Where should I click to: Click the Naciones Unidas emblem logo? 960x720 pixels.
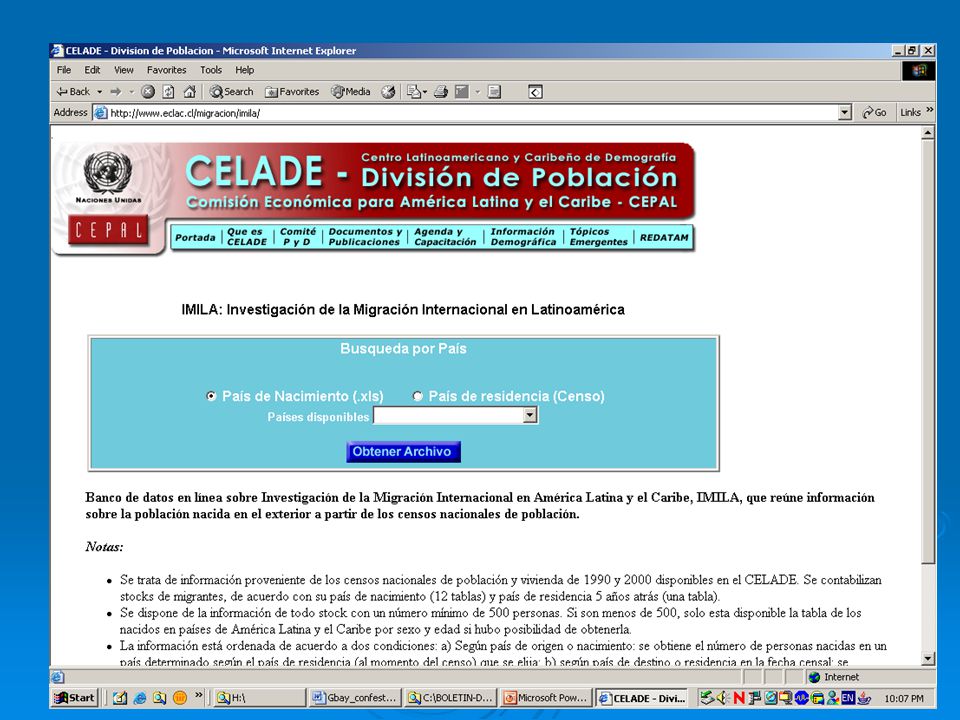108,173
